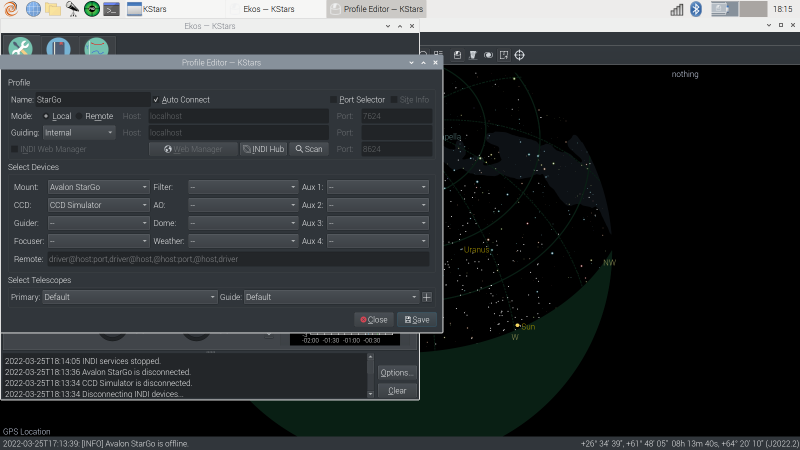Click the galaxy swirl icon in the KStars toolbar
The height and width of the screenshot is (450, 800).
click(488, 55)
